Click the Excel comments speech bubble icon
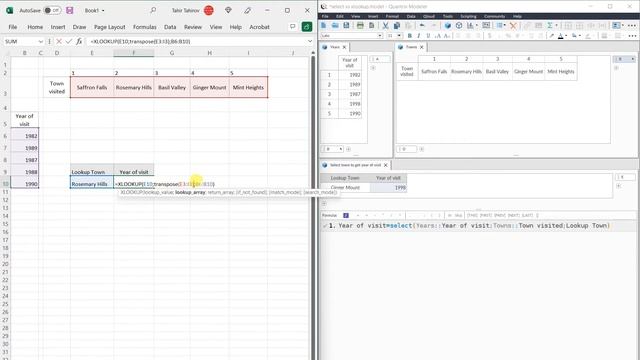Viewport: 640px width, 360px height. 292,27
